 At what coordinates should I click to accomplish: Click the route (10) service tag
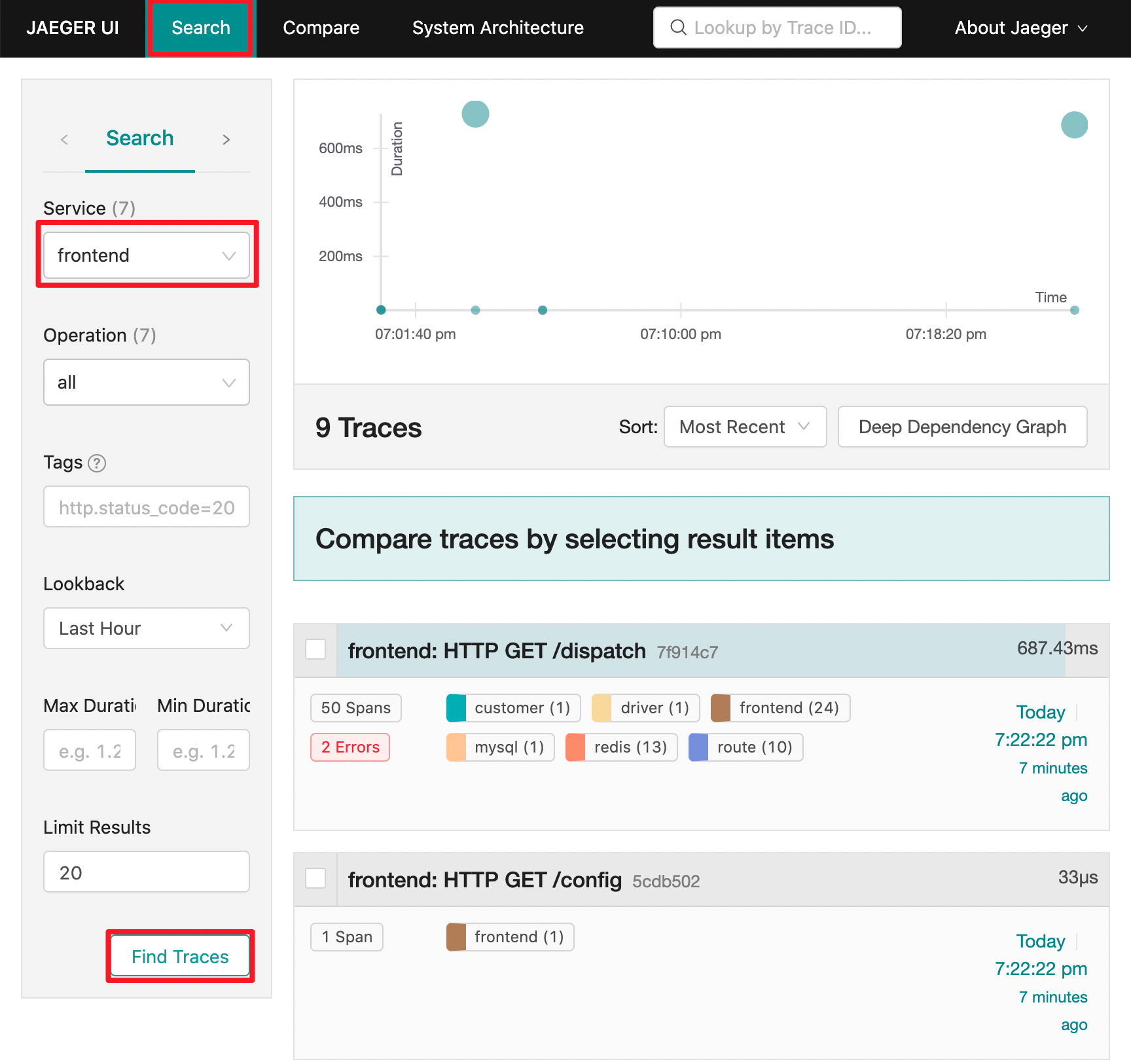[746, 747]
